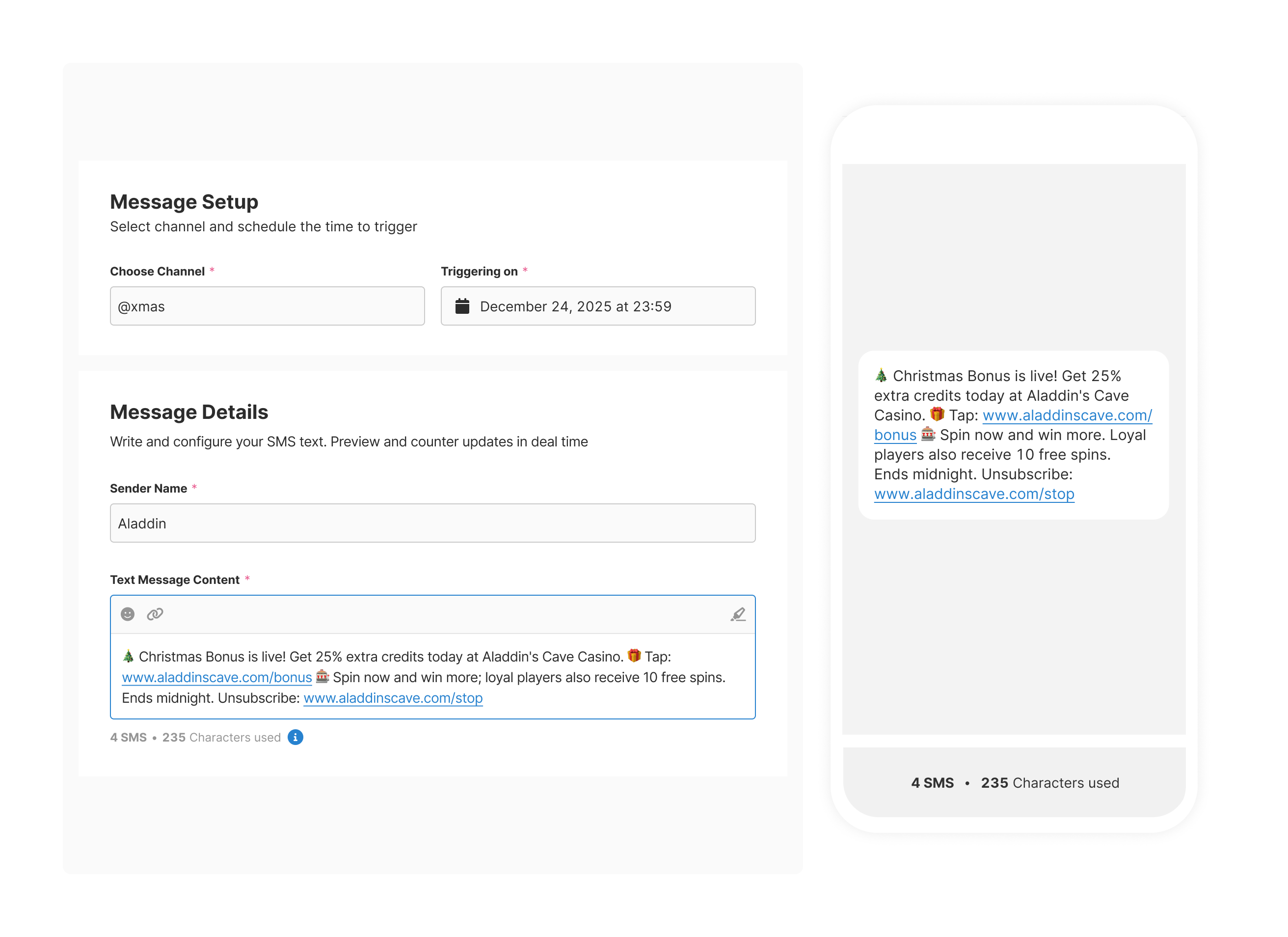1288x937 pixels.
Task: Open the @xmas Choose Channel field
Action: click(267, 306)
